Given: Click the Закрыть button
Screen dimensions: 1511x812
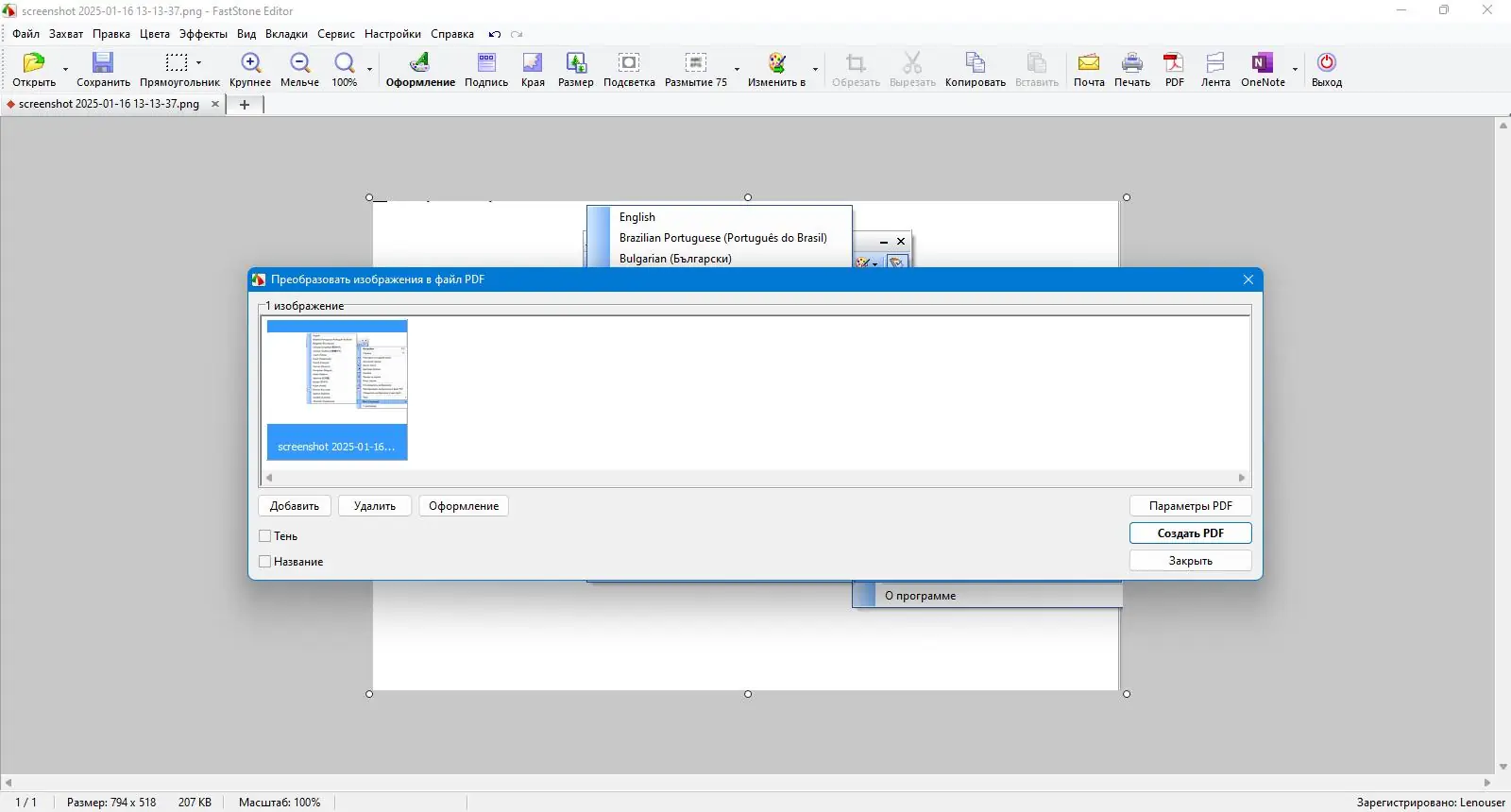Looking at the screenshot, I should point(1191,561).
